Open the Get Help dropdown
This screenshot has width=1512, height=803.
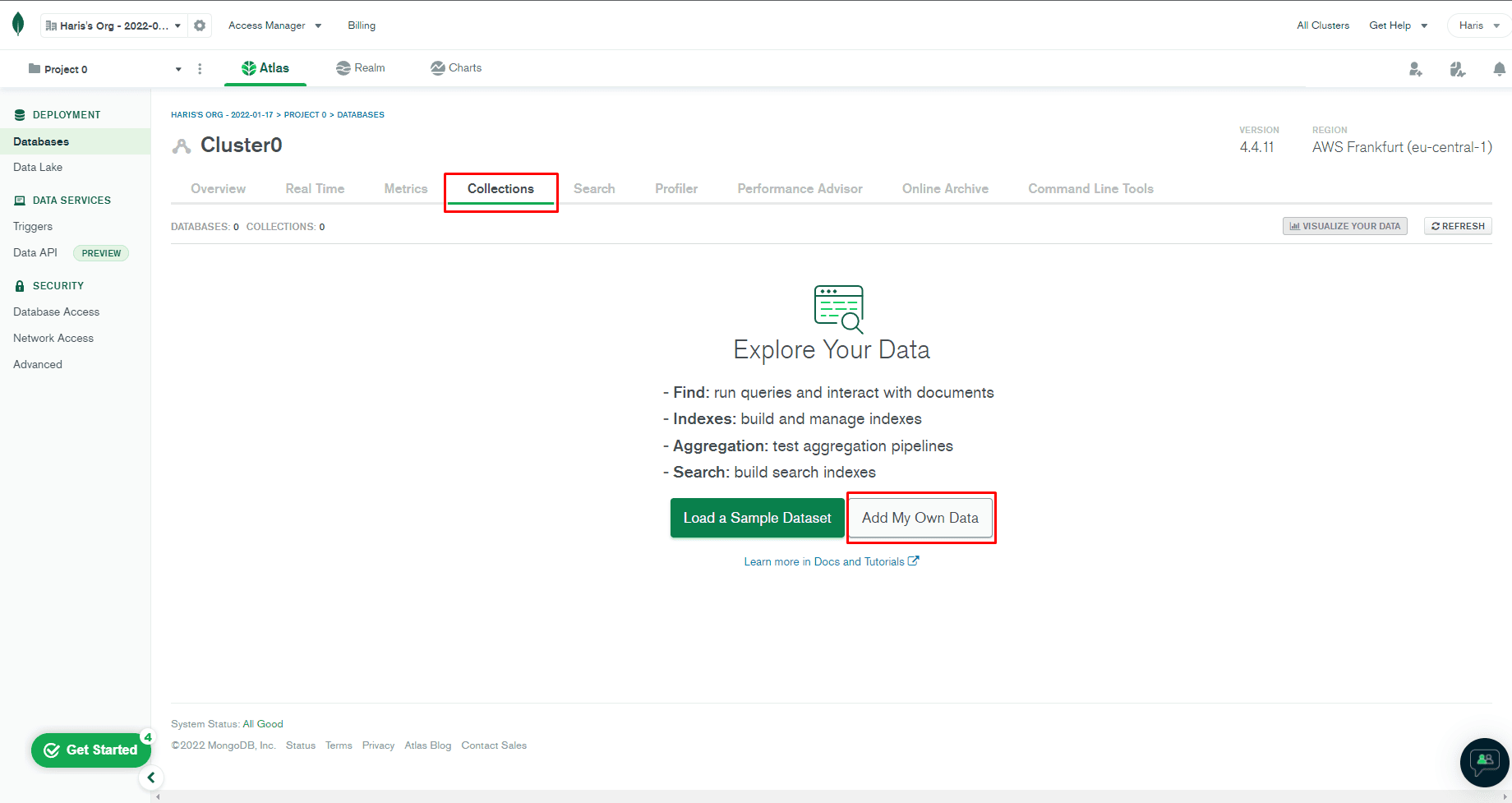tap(1398, 25)
